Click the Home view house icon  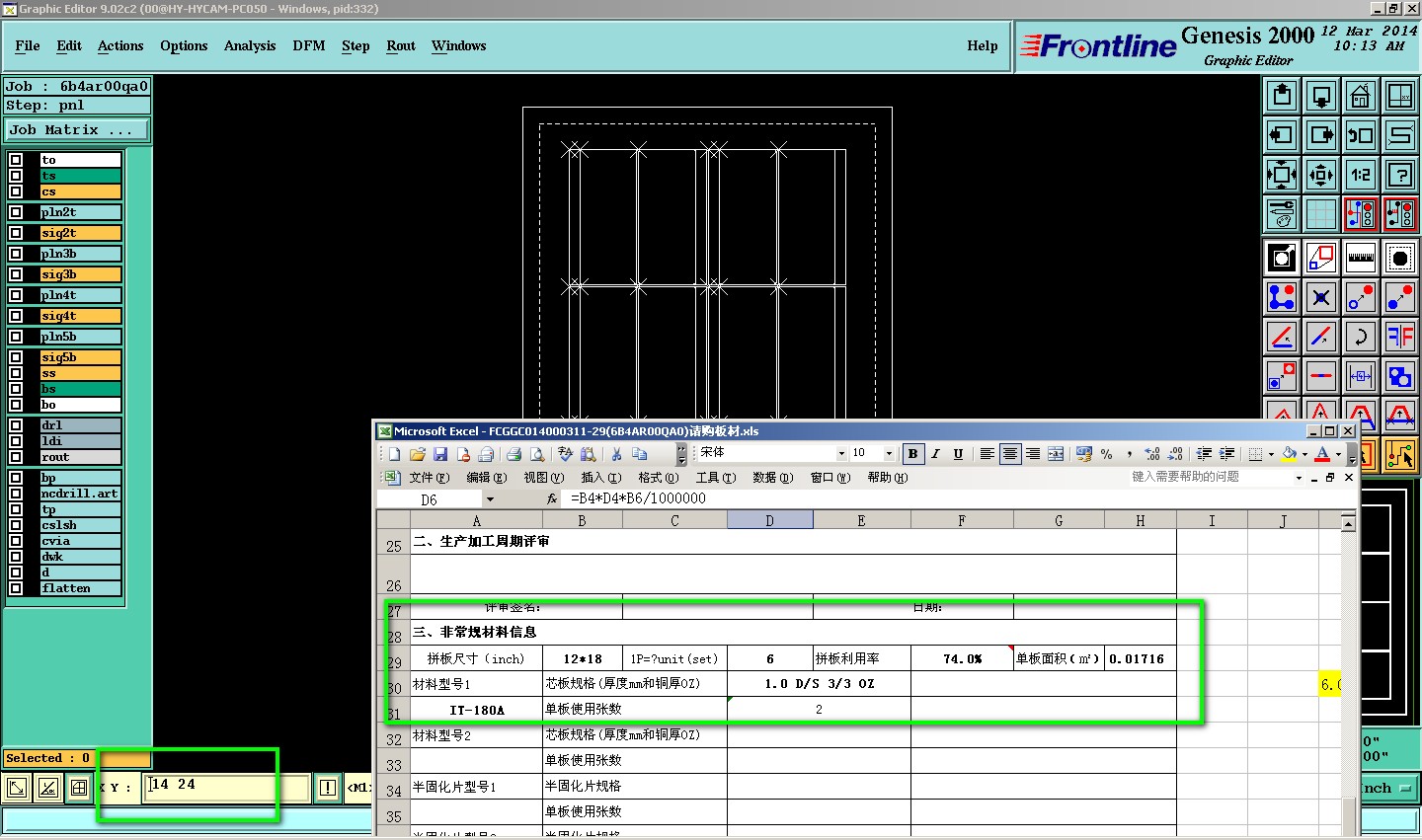tap(1361, 96)
